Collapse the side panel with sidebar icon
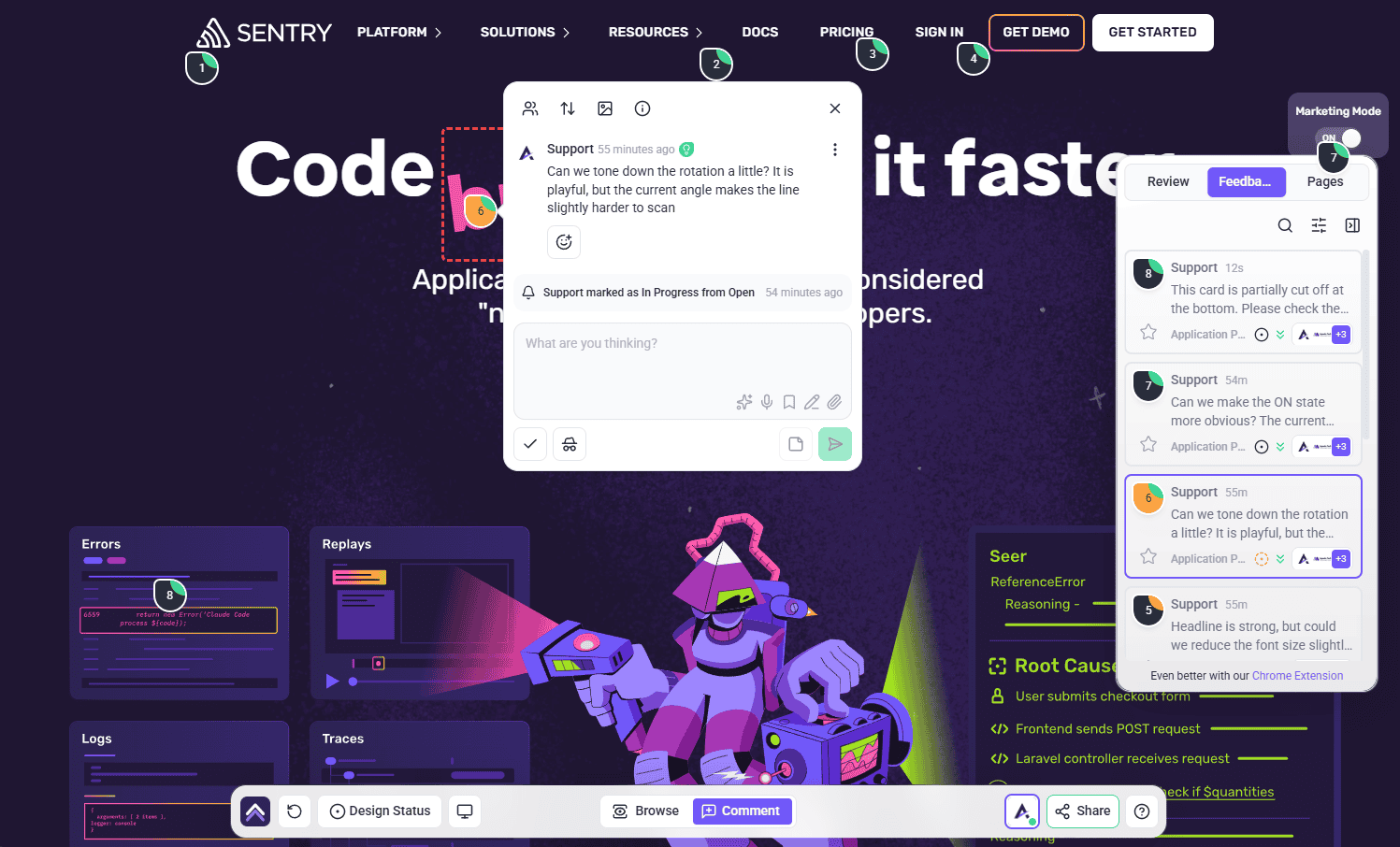Image resolution: width=1400 pixels, height=847 pixels. point(1352,225)
